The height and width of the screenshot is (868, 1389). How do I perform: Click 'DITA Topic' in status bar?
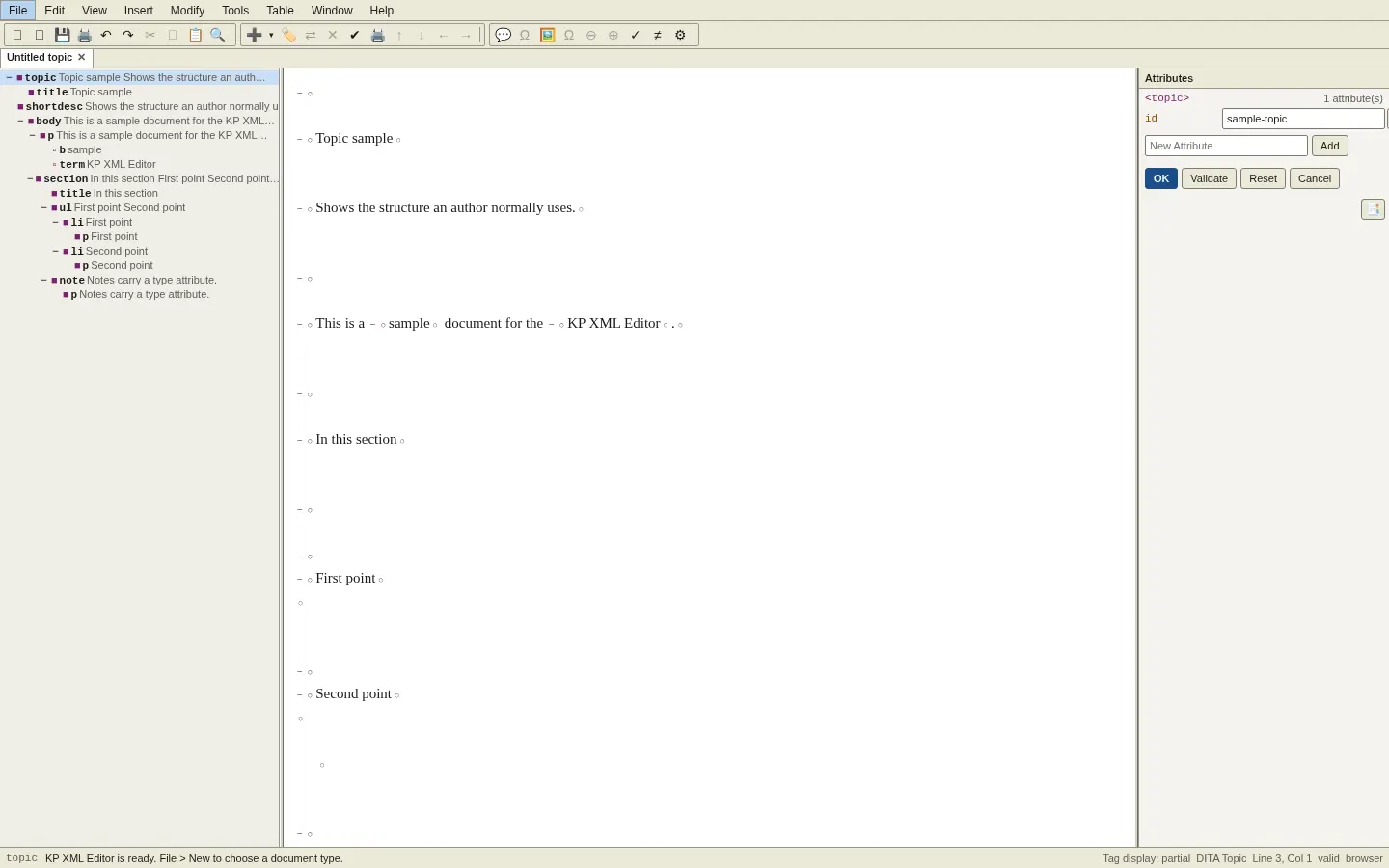pos(1221,858)
